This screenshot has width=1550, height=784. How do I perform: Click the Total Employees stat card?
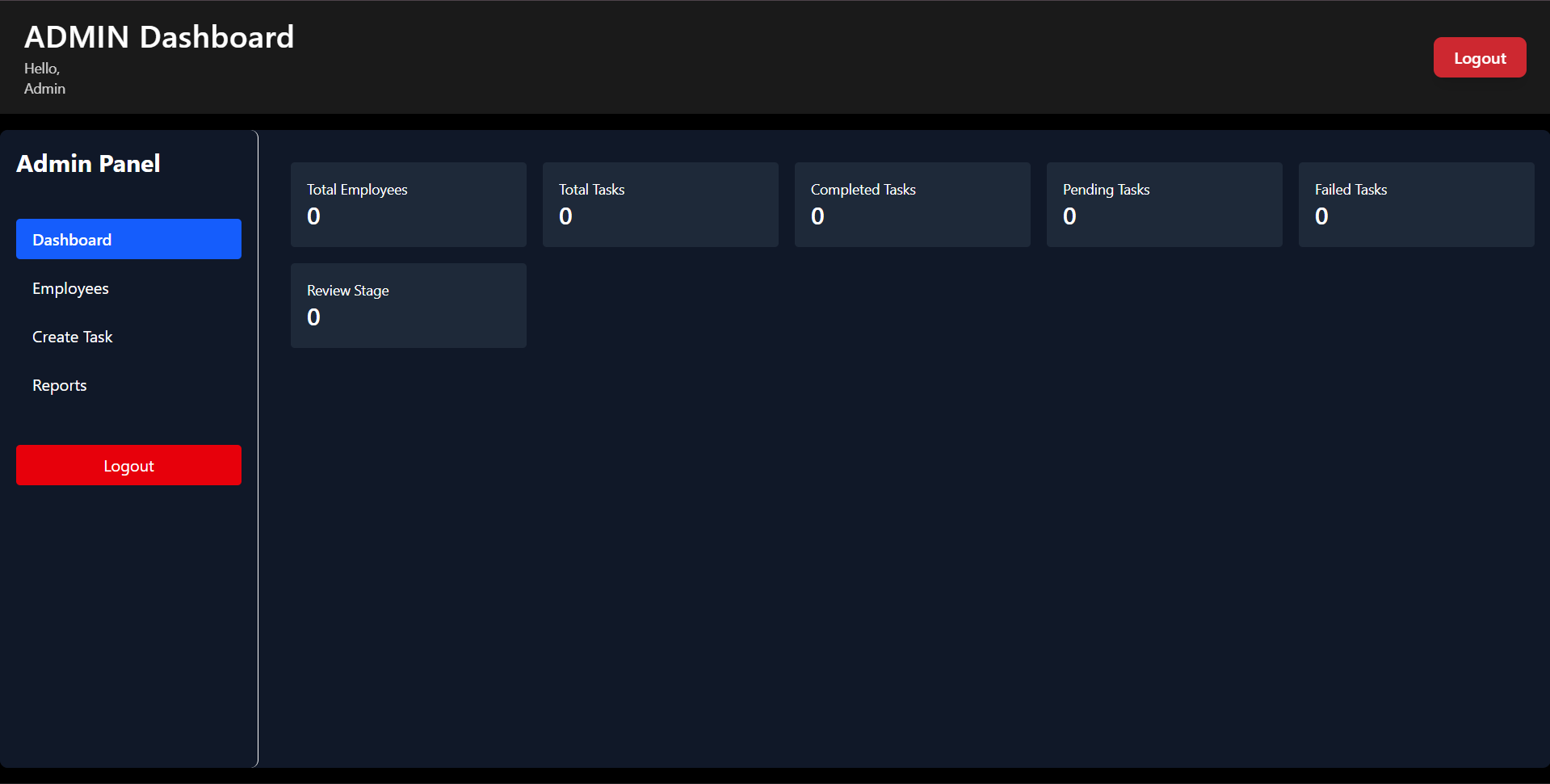409,204
